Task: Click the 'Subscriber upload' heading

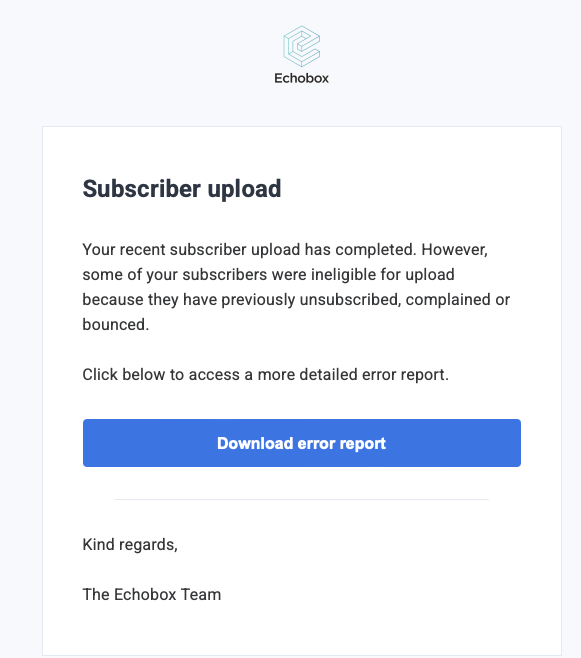Action: click(182, 189)
